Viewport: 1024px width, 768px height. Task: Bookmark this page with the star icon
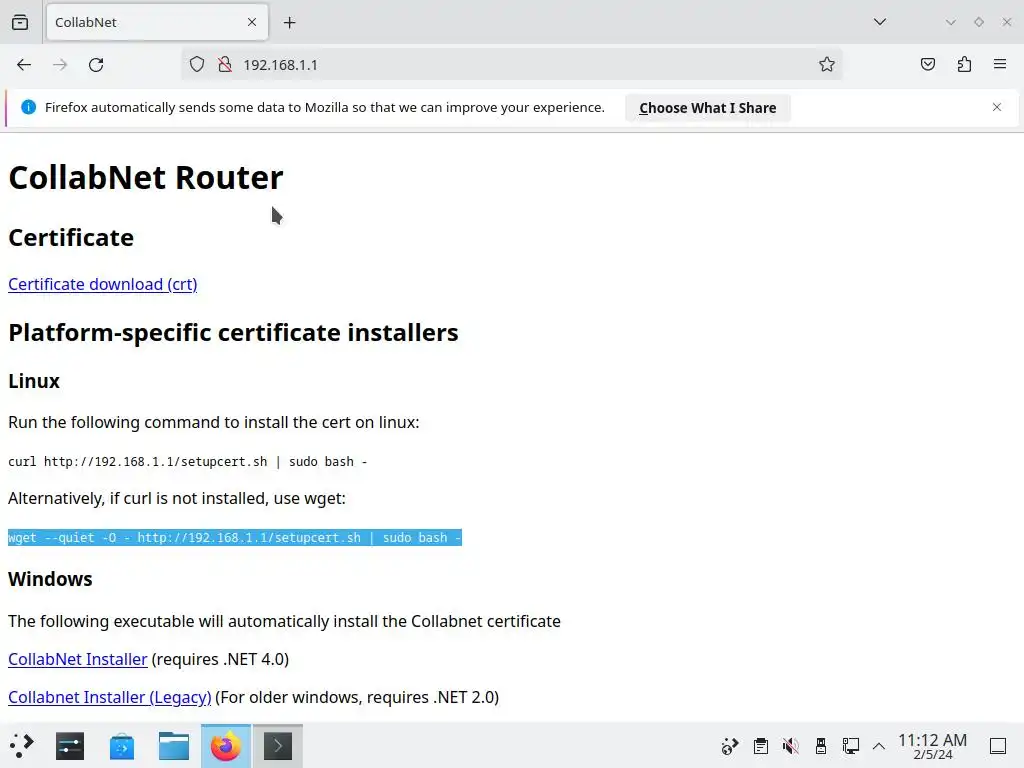point(827,65)
